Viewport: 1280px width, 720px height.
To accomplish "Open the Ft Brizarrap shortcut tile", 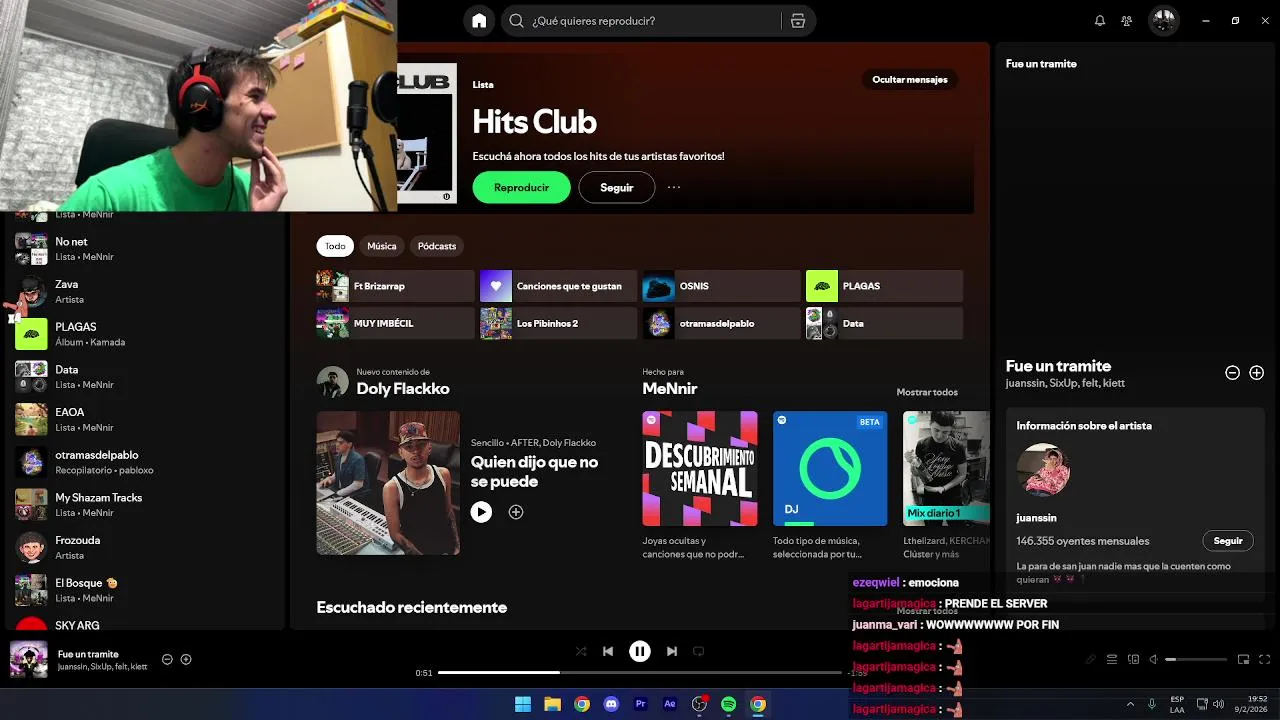I will point(395,286).
